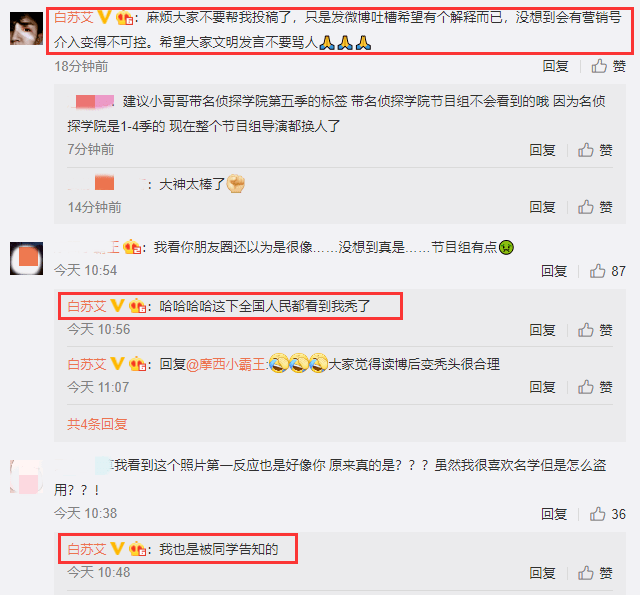Open 白苏艾's profile in the 10:48 reply

click(x=87, y=549)
